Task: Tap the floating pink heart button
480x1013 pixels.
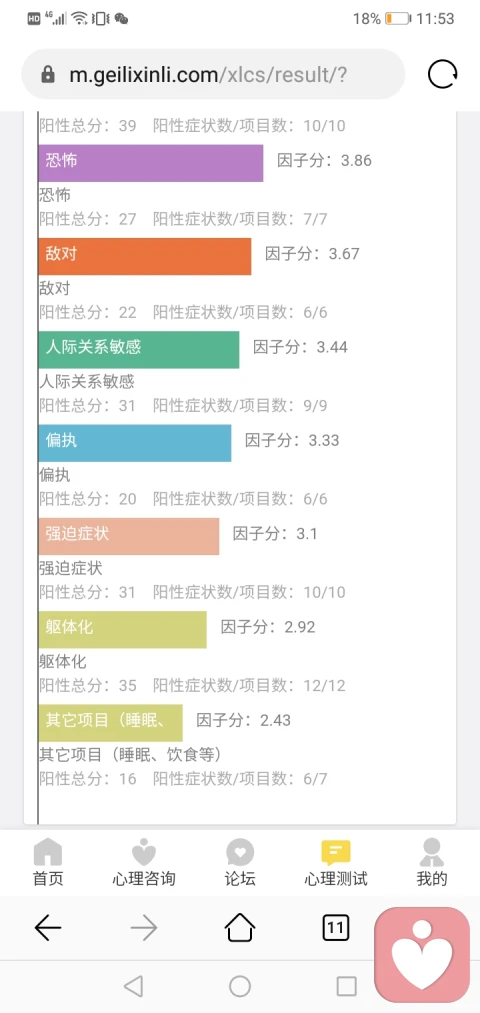Action: point(423,954)
